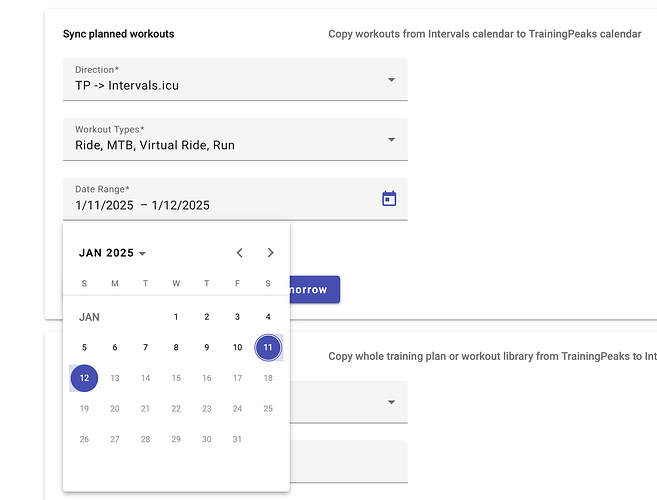Select January 8 in calendar

coord(176,347)
